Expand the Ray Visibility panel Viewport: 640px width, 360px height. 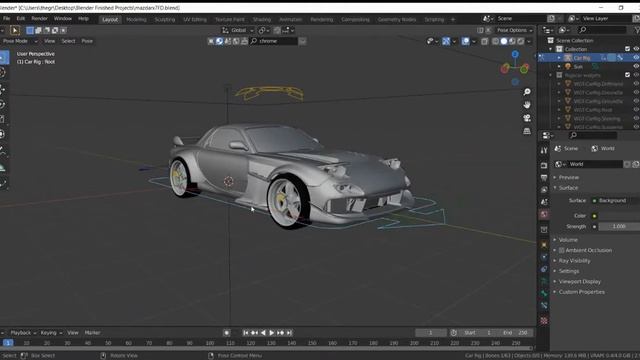pyautogui.click(x=574, y=260)
